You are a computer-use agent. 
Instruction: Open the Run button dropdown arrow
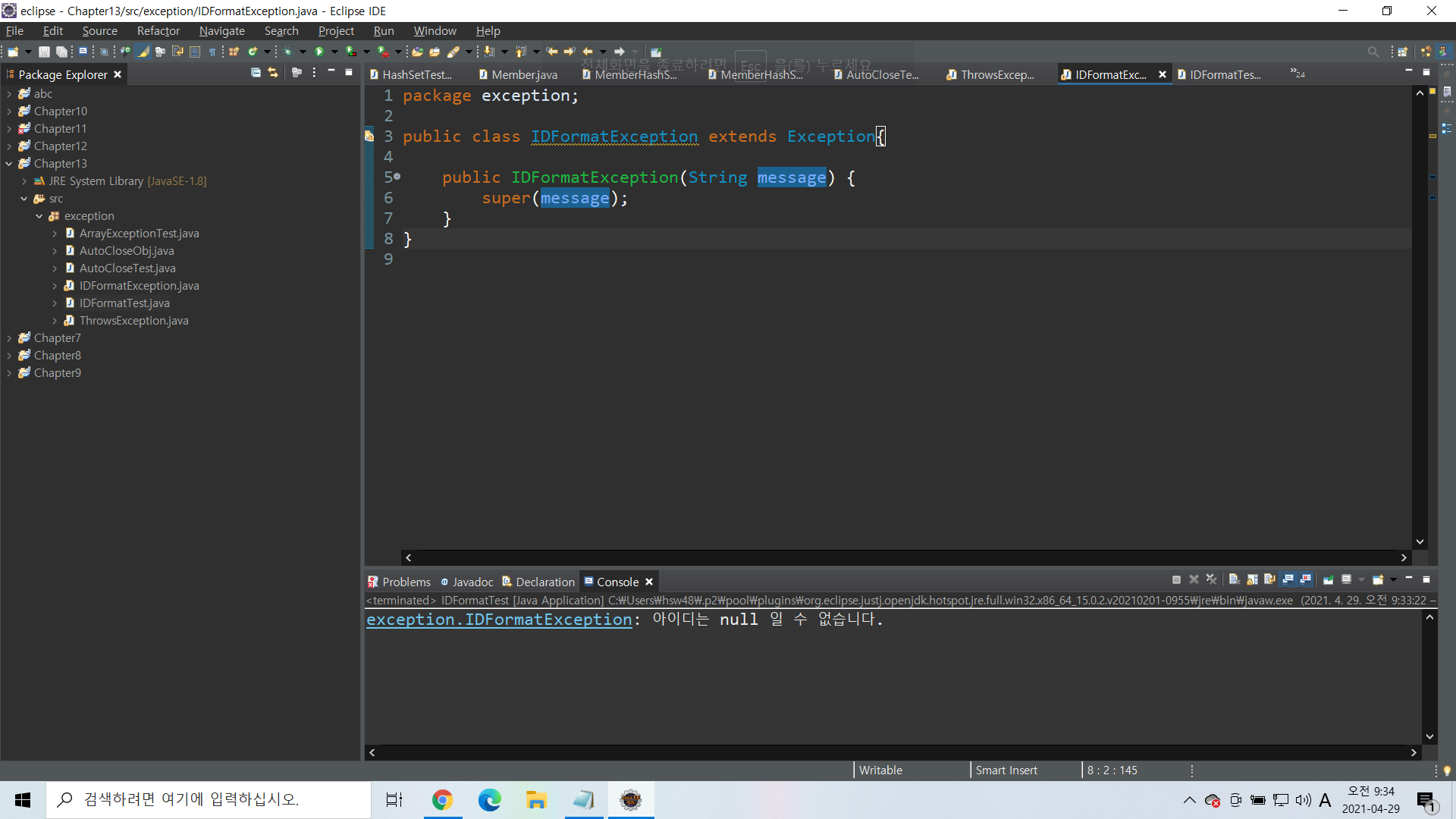(334, 52)
